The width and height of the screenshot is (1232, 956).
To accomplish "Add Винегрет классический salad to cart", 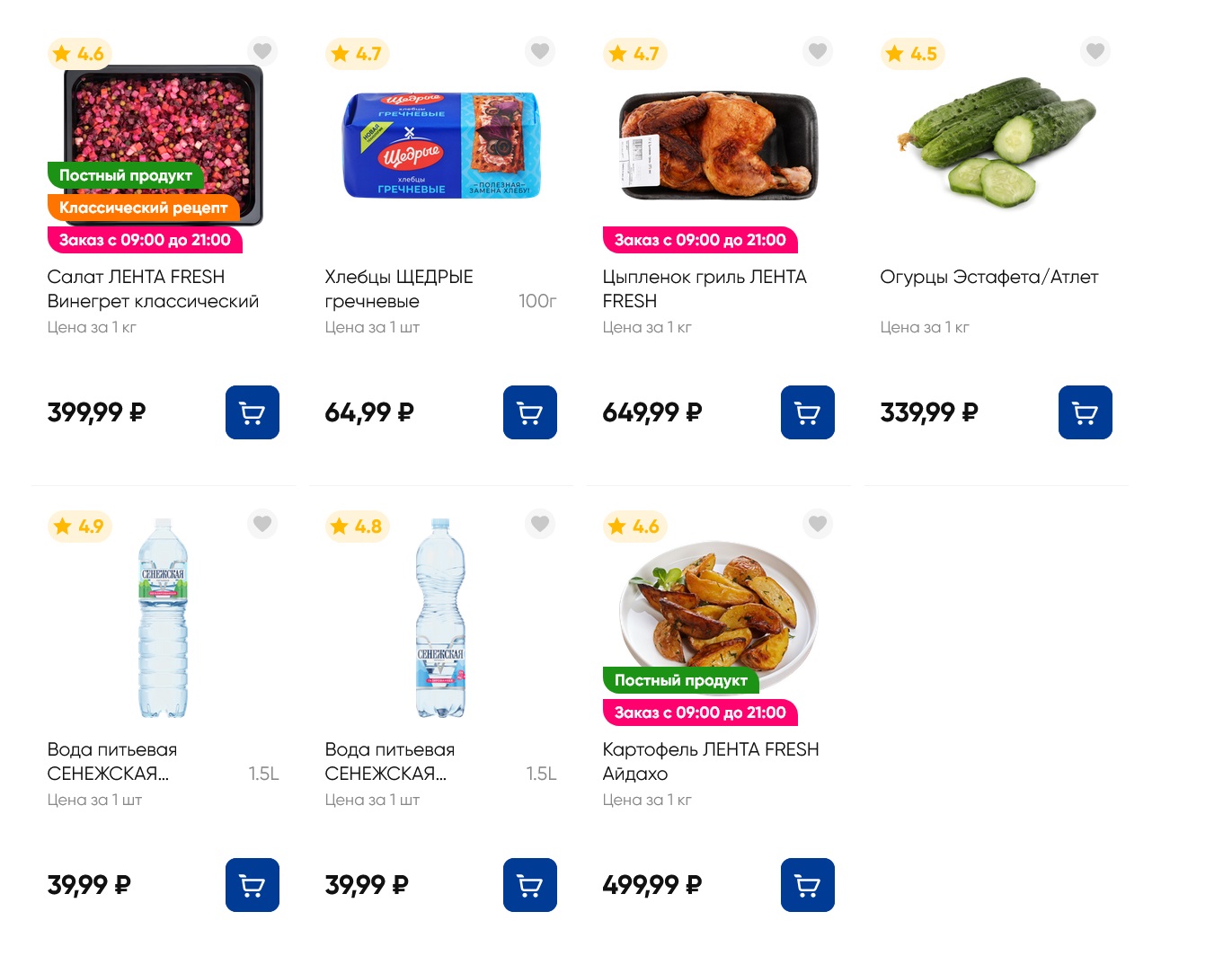I will [252, 412].
